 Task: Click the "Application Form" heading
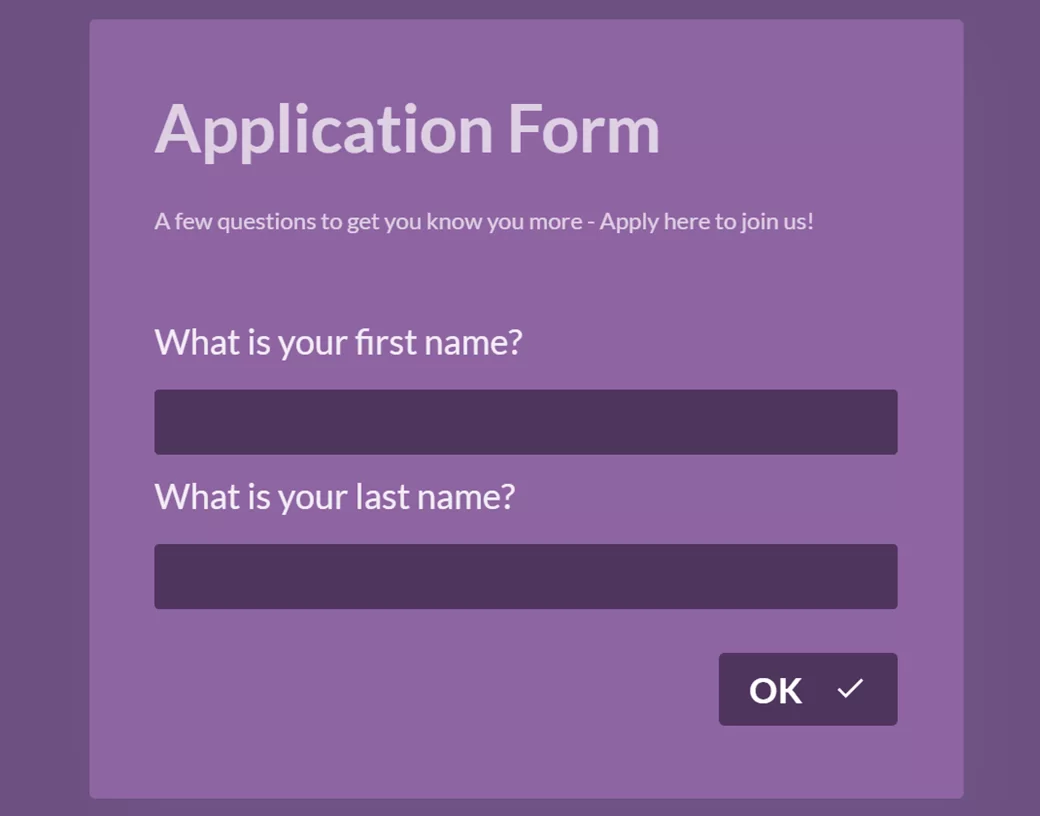tap(407, 129)
